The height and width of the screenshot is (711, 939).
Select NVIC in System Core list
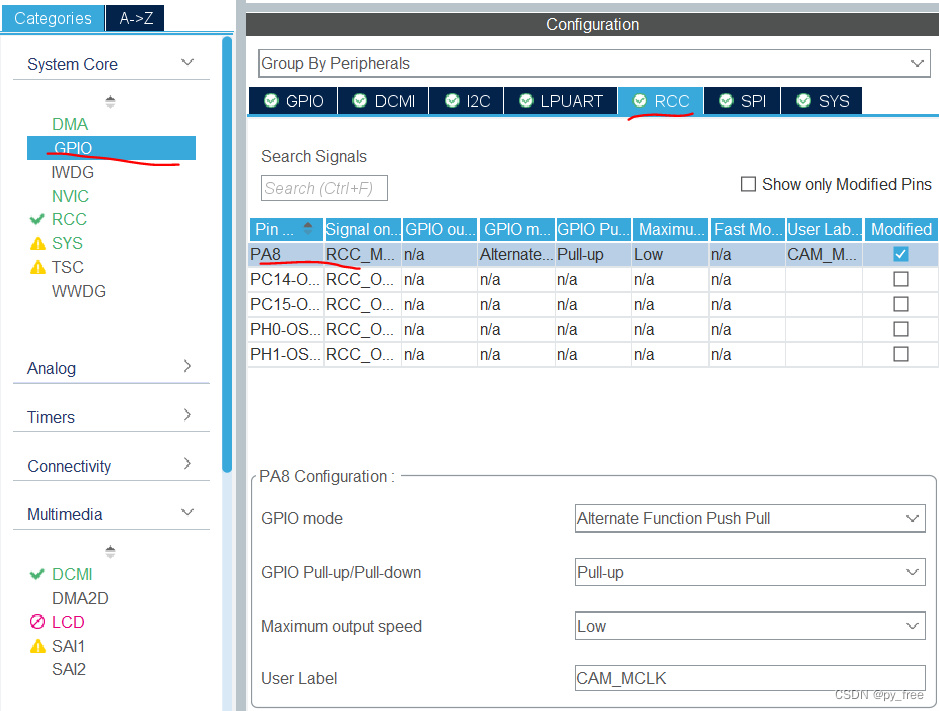tap(70, 196)
